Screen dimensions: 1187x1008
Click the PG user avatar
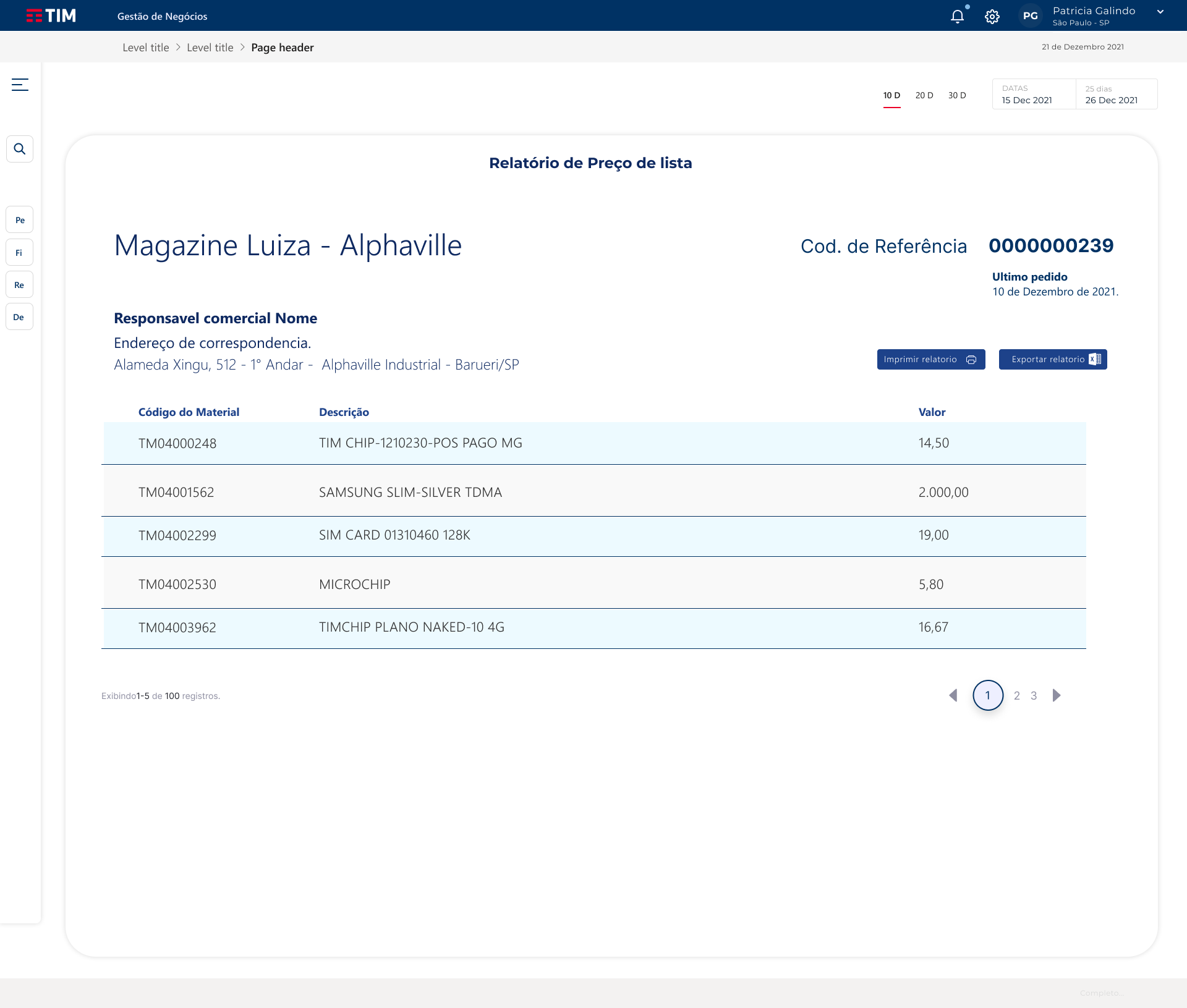pos(1030,16)
